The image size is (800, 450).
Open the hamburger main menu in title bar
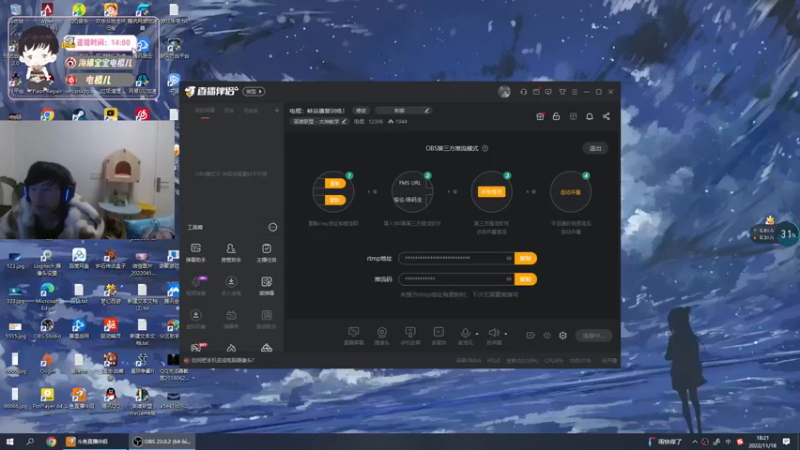pos(574,92)
